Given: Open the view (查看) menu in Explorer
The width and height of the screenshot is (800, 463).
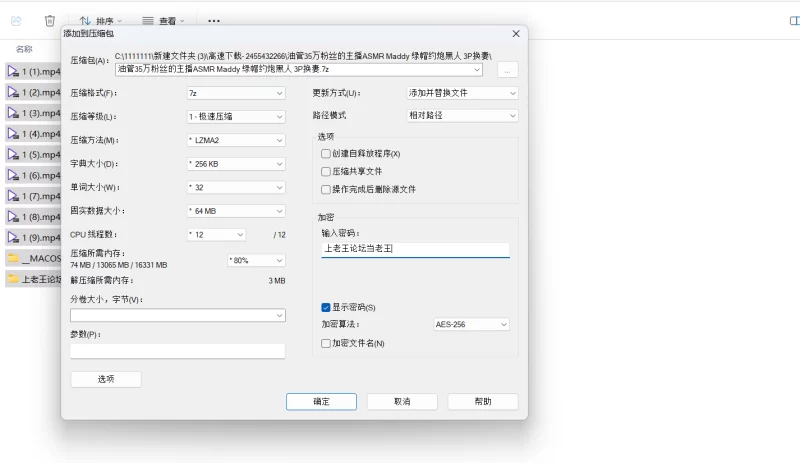Looking at the screenshot, I should coord(163,21).
